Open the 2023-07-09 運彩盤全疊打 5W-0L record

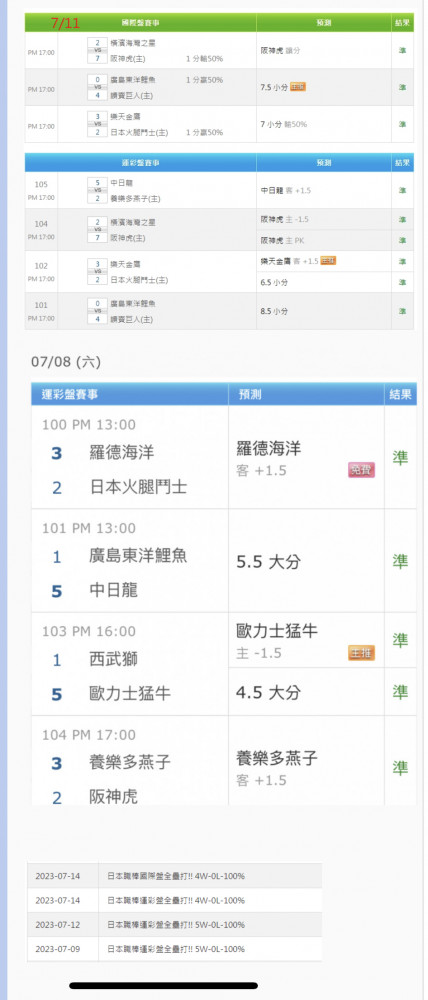(x=174, y=949)
